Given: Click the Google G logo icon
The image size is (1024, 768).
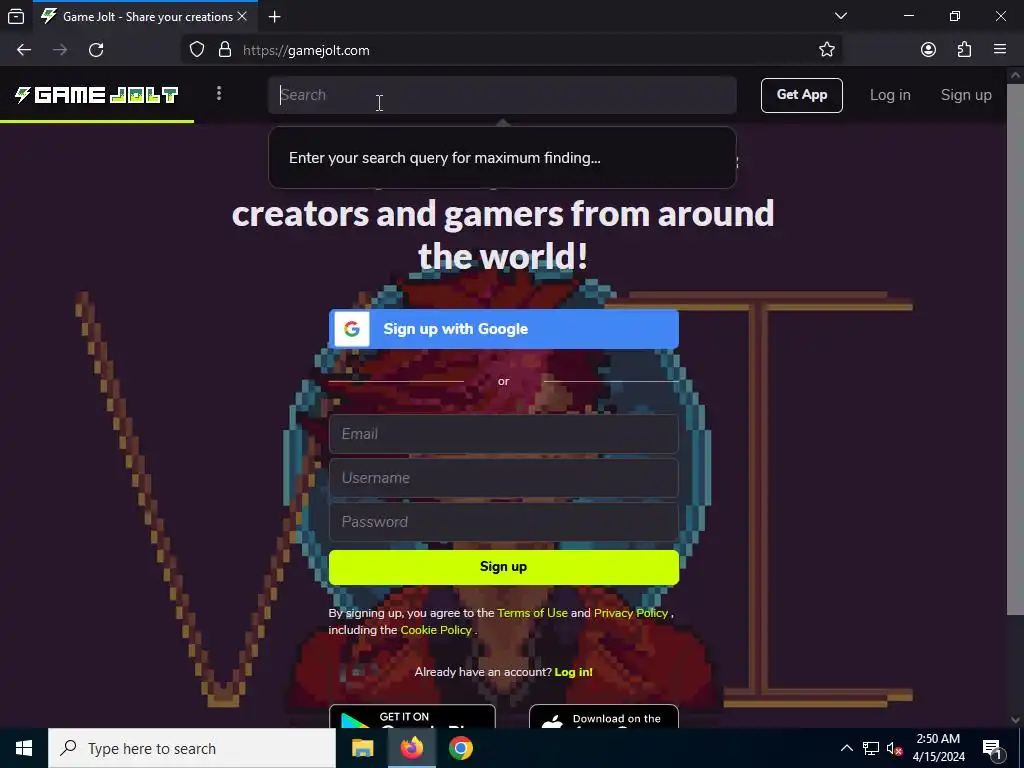Looking at the screenshot, I should click(352, 329).
